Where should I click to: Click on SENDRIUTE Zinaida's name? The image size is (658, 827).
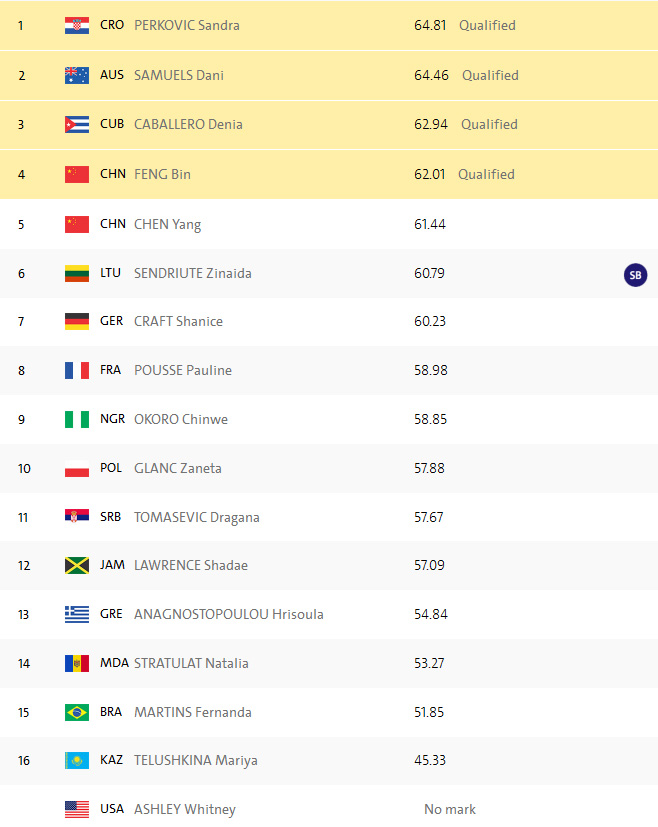pyautogui.click(x=193, y=273)
